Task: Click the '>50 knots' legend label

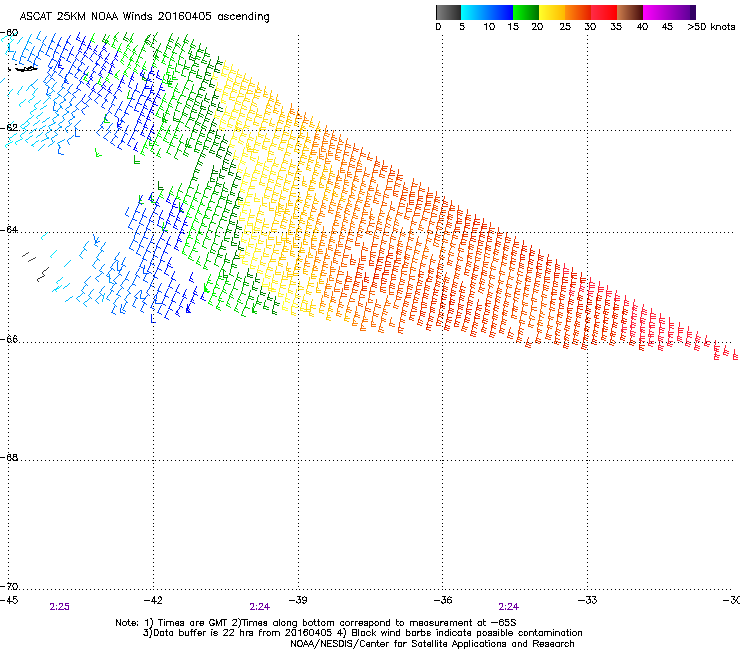Action: [x=711, y=27]
